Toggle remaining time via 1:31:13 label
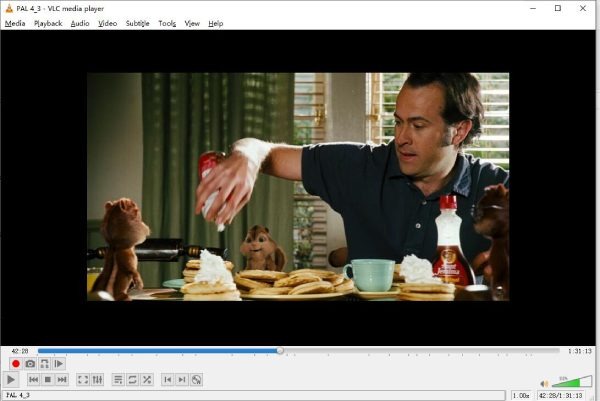The width and height of the screenshot is (600, 401). click(x=579, y=351)
